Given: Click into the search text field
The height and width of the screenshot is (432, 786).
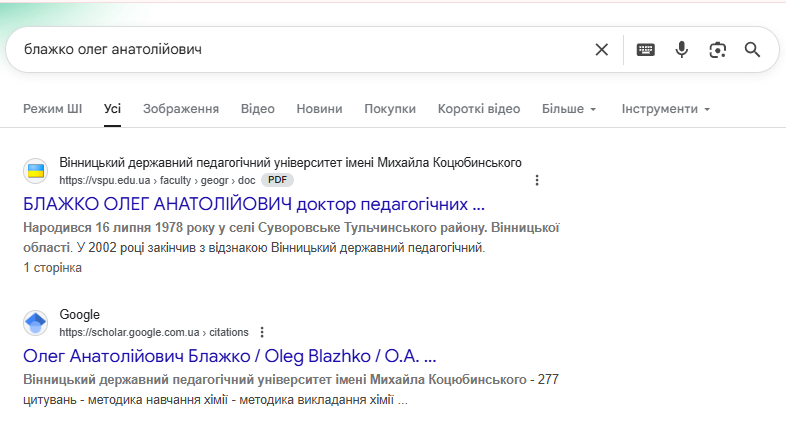Looking at the screenshot, I should (300, 50).
